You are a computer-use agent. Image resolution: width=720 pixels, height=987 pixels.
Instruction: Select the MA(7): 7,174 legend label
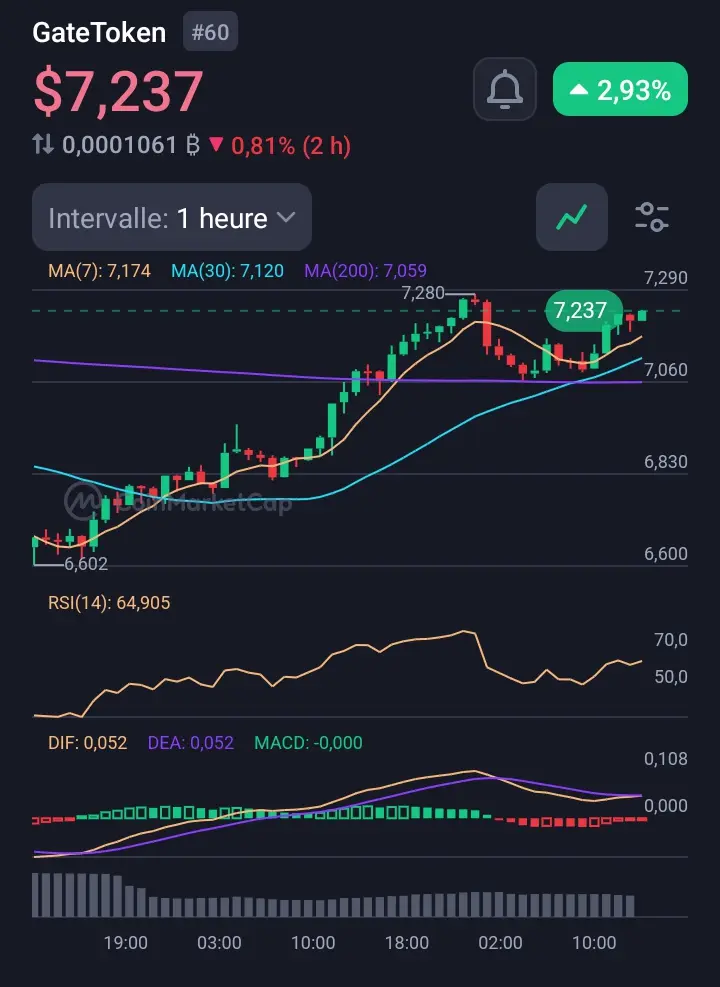(x=99, y=271)
